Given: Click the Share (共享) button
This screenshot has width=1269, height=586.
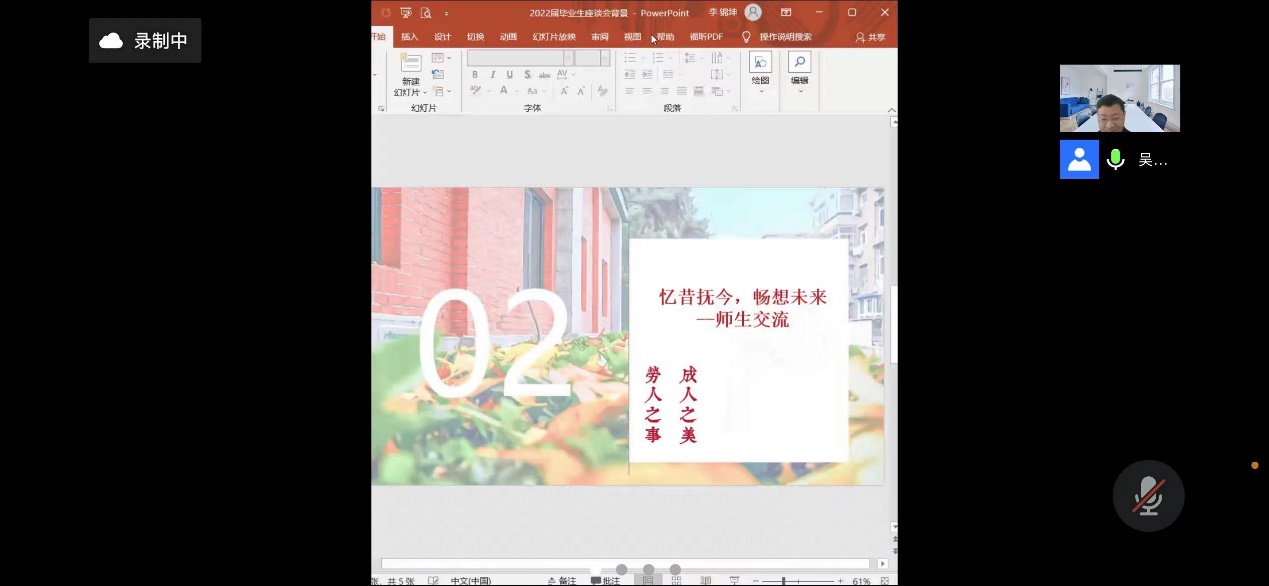Looking at the screenshot, I should pos(870,37).
